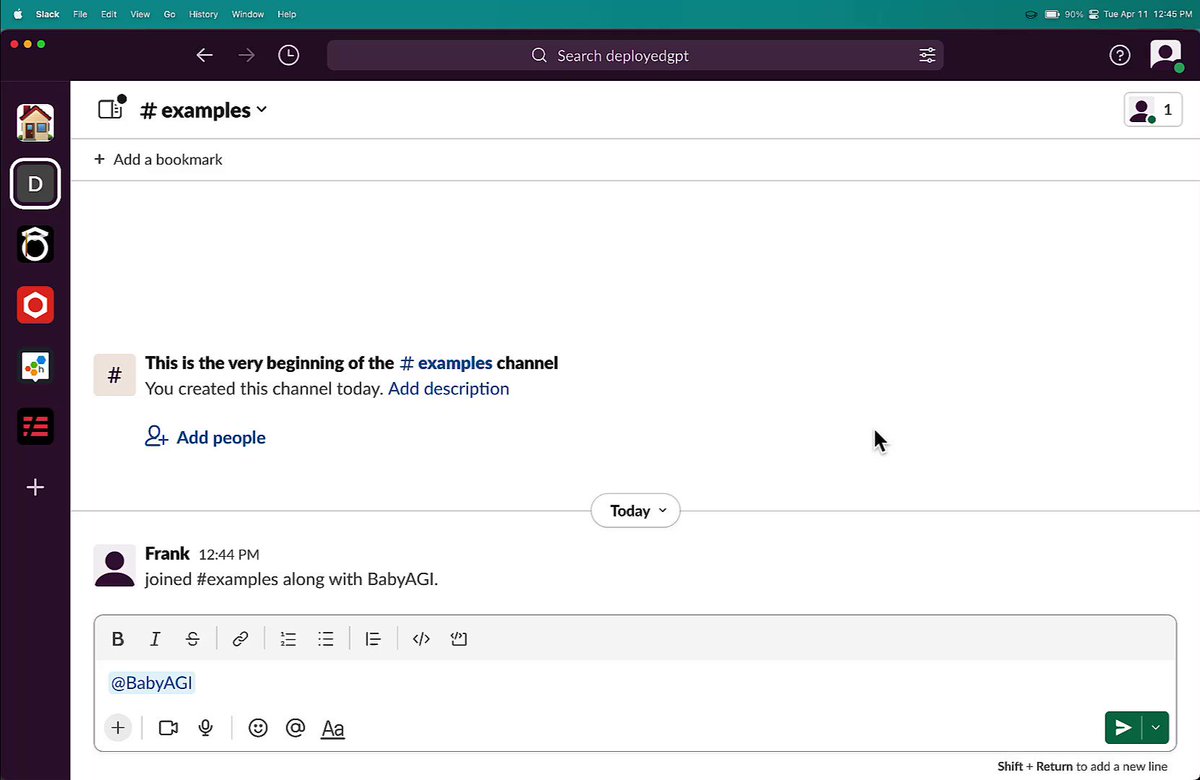Image resolution: width=1200 pixels, height=780 pixels.
Task: Apply blockquote formatting
Action: point(373,639)
